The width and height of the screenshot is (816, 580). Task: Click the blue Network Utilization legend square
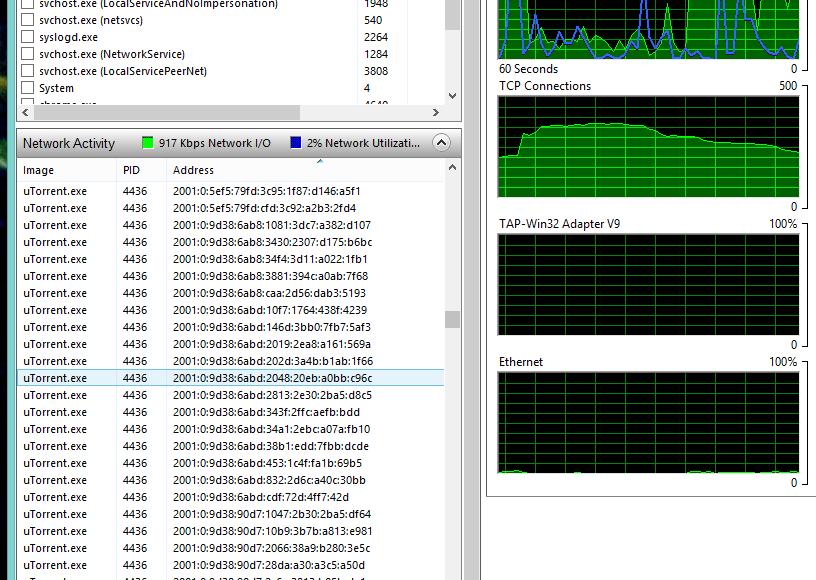tap(297, 143)
